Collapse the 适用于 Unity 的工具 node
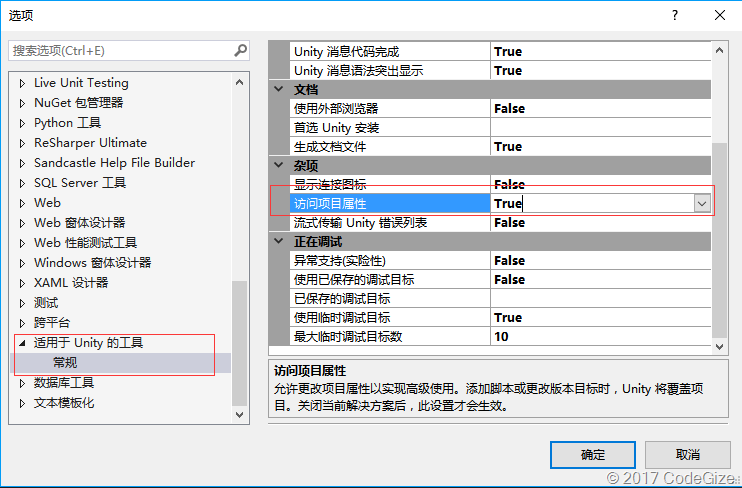 click(x=22, y=344)
